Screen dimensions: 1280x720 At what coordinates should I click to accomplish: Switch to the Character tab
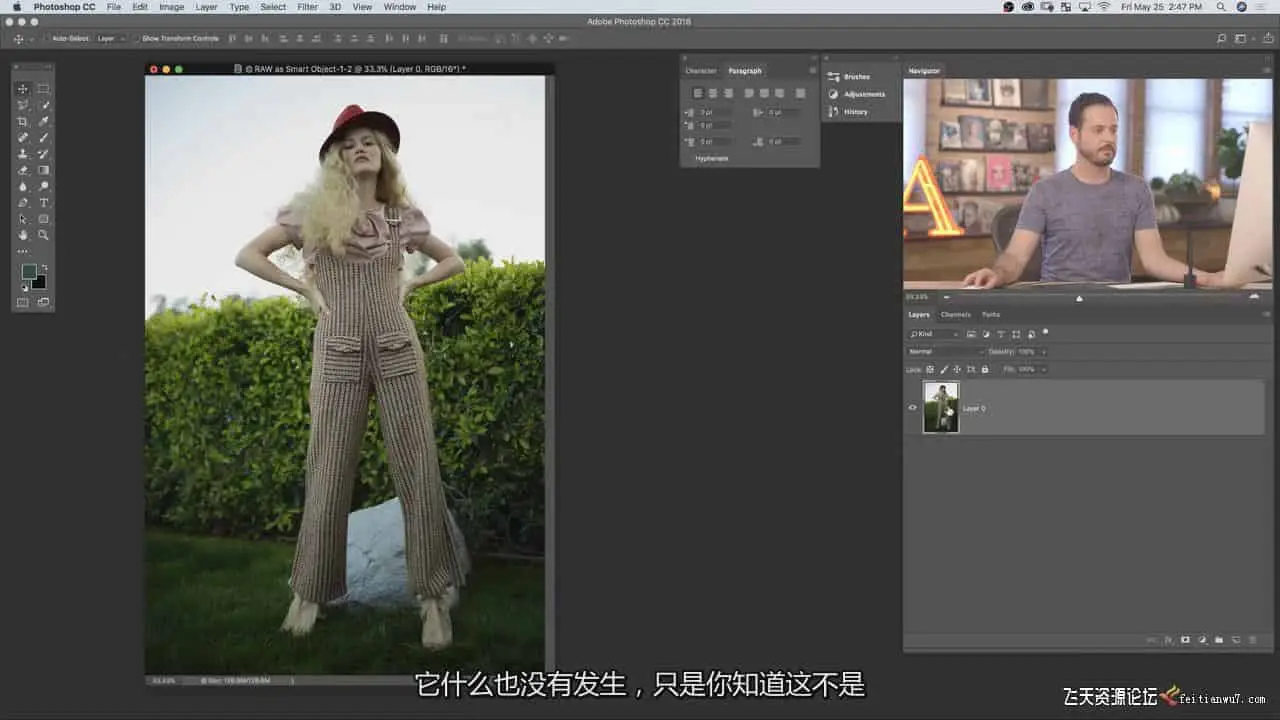700,71
